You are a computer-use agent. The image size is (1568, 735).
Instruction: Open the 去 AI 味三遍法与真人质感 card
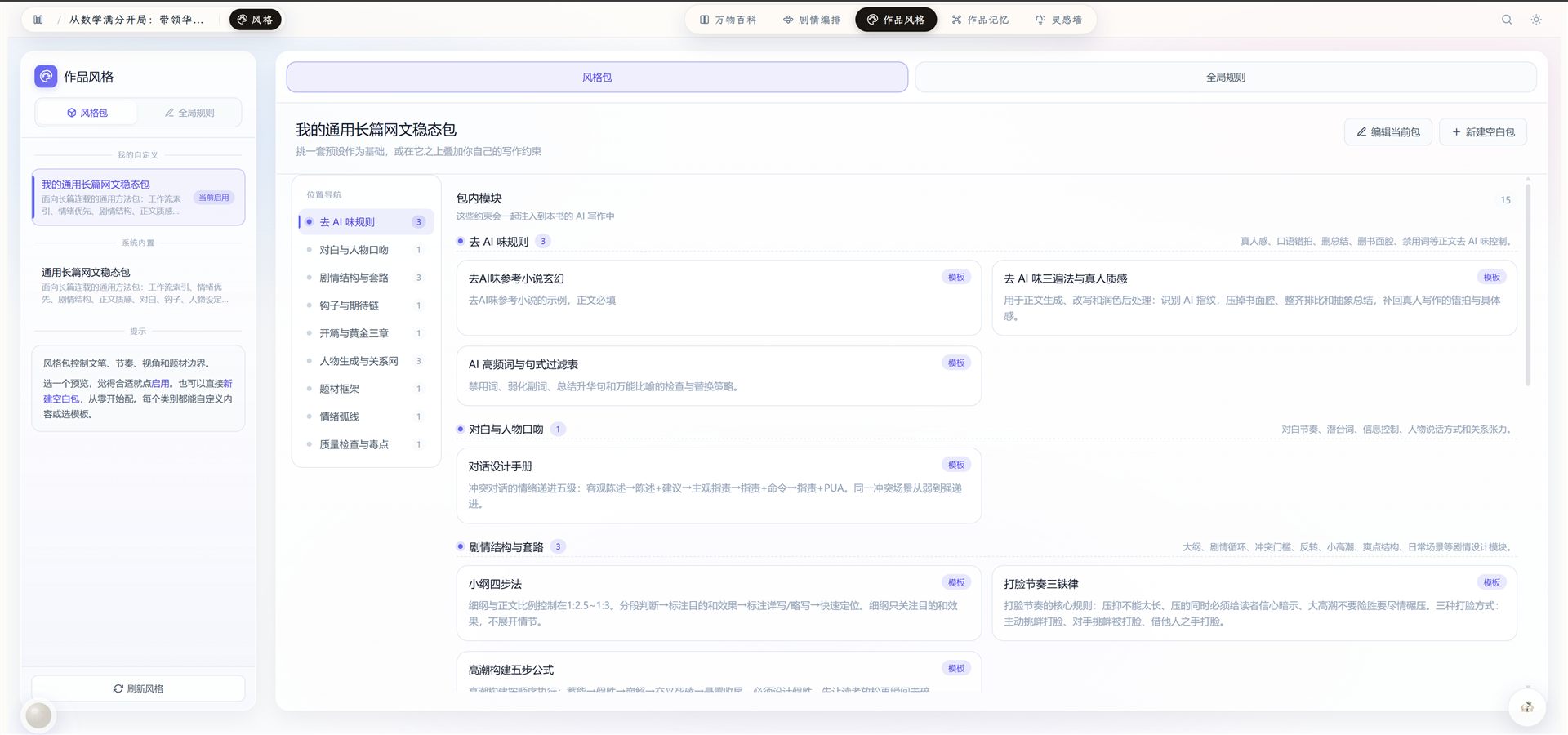coord(1254,297)
